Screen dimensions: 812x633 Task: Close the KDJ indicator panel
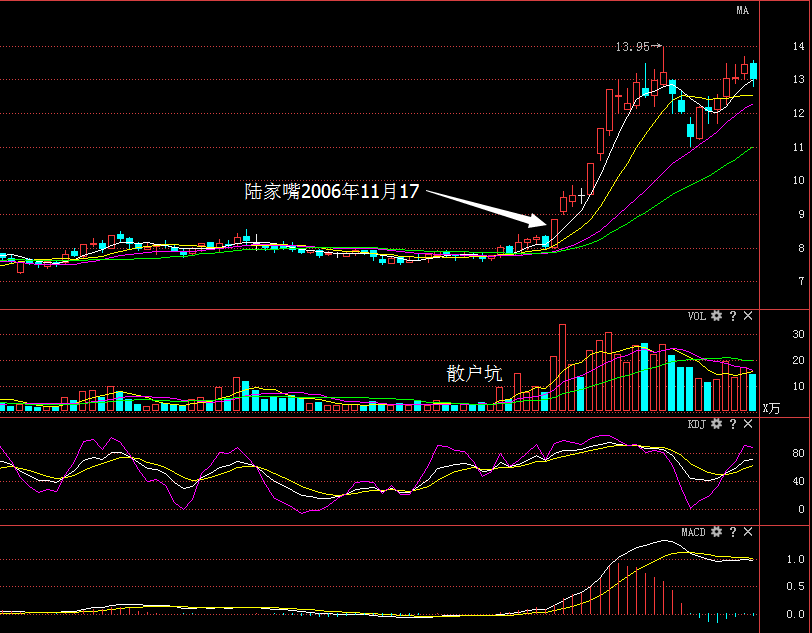748,424
